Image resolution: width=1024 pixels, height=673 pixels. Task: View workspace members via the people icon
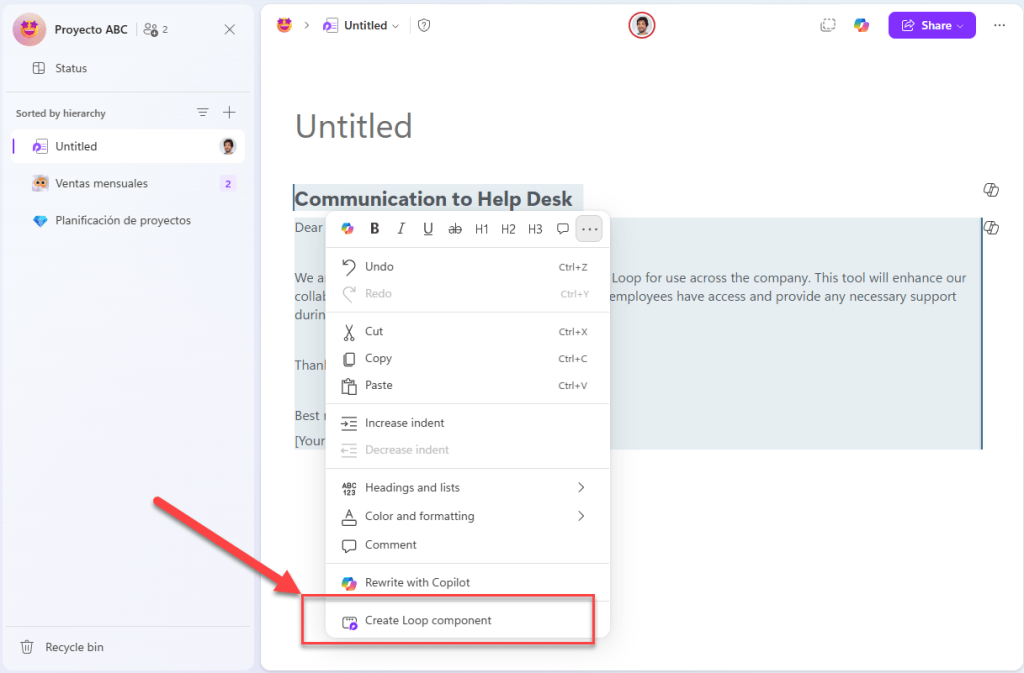(150, 29)
